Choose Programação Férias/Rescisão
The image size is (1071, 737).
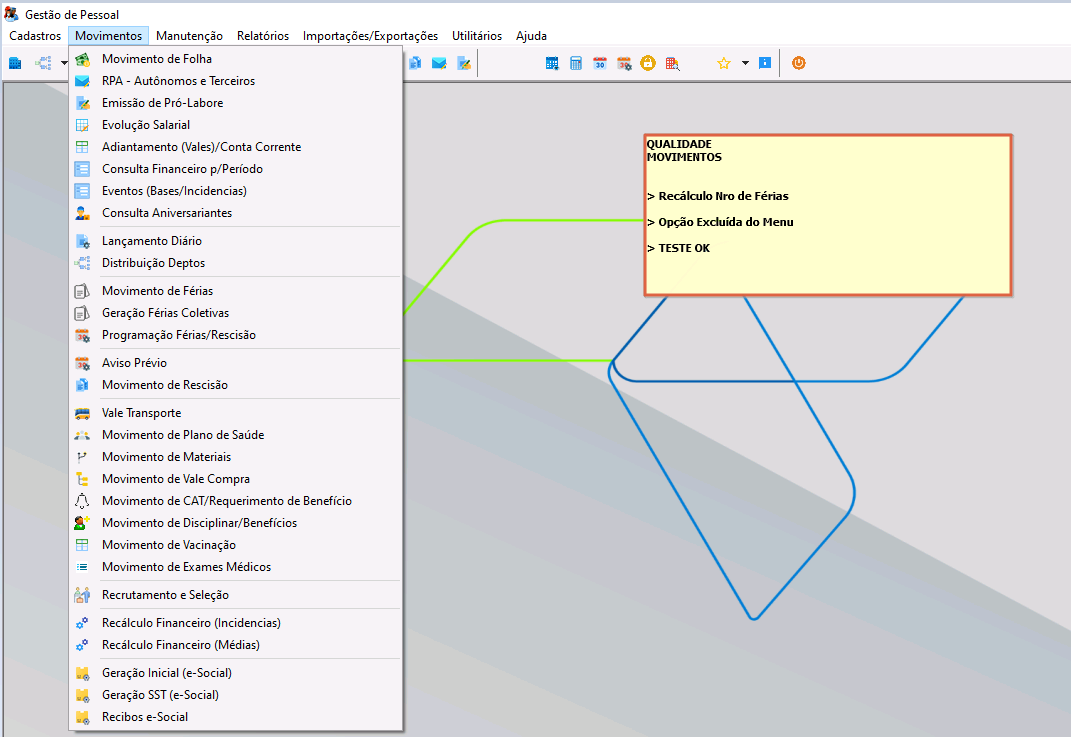click(x=236, y=335)
